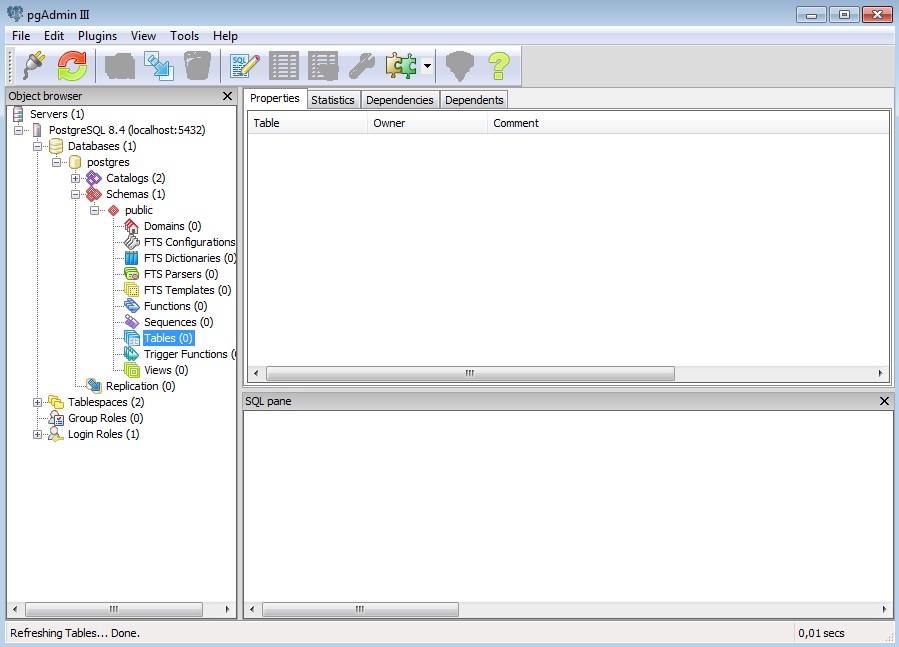Click Properties pane scroll right arrow
Image resolution: width=899 pixels, height=647 pixels.
881,373
